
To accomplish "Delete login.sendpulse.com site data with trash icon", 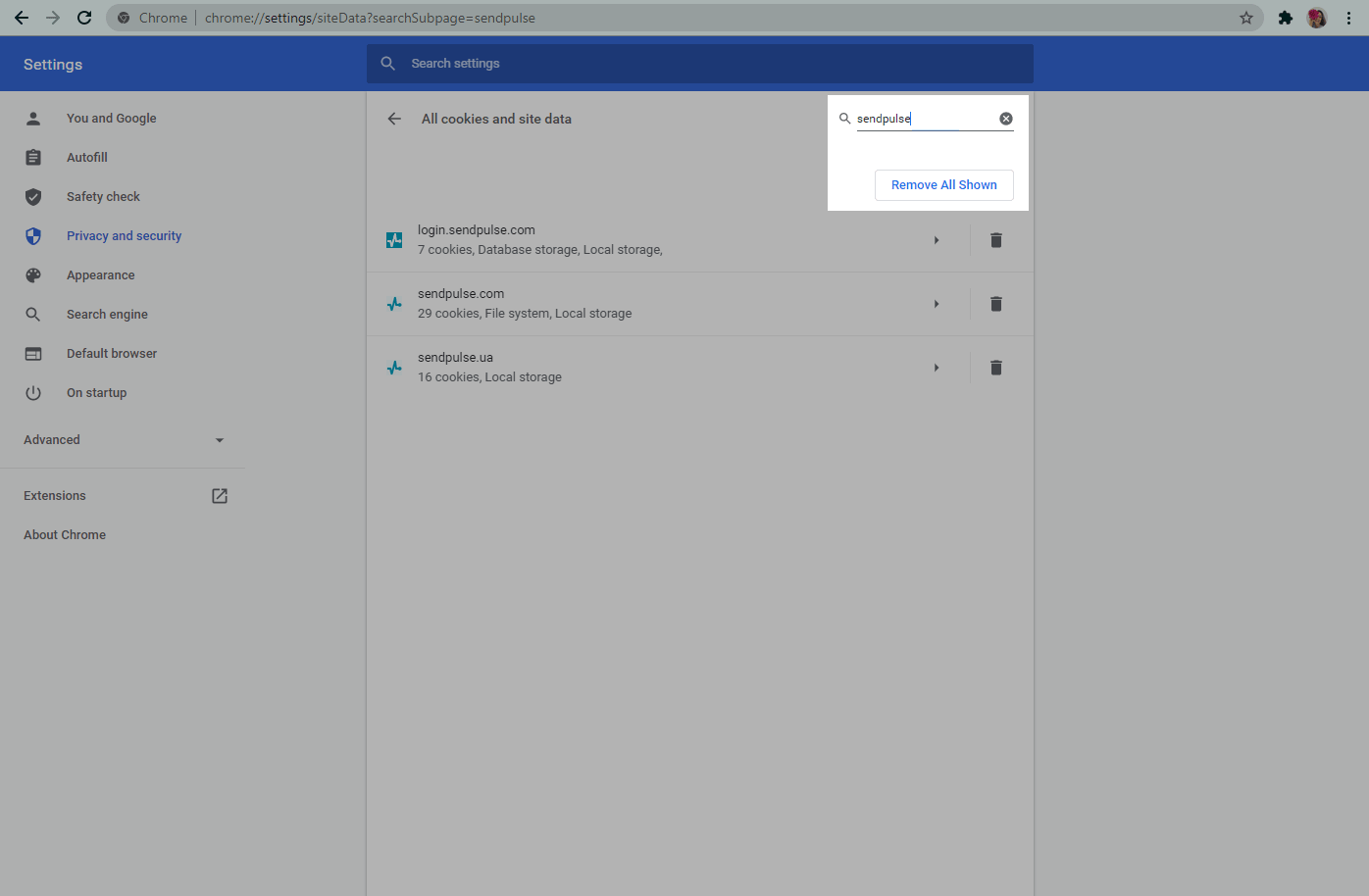I will (995, 240).
